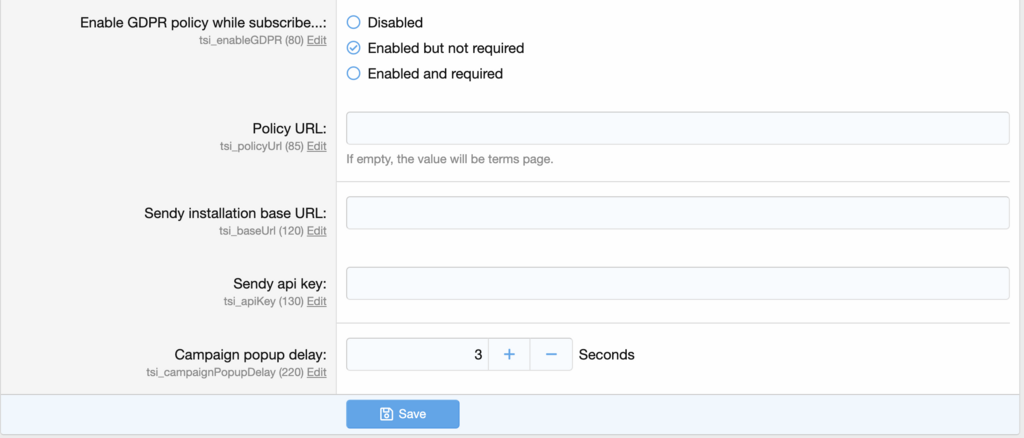Image resolution: width=1024 pixels, height=438 pixels.
Task: Click the Sendy api key label
Action: pos(270,284)
